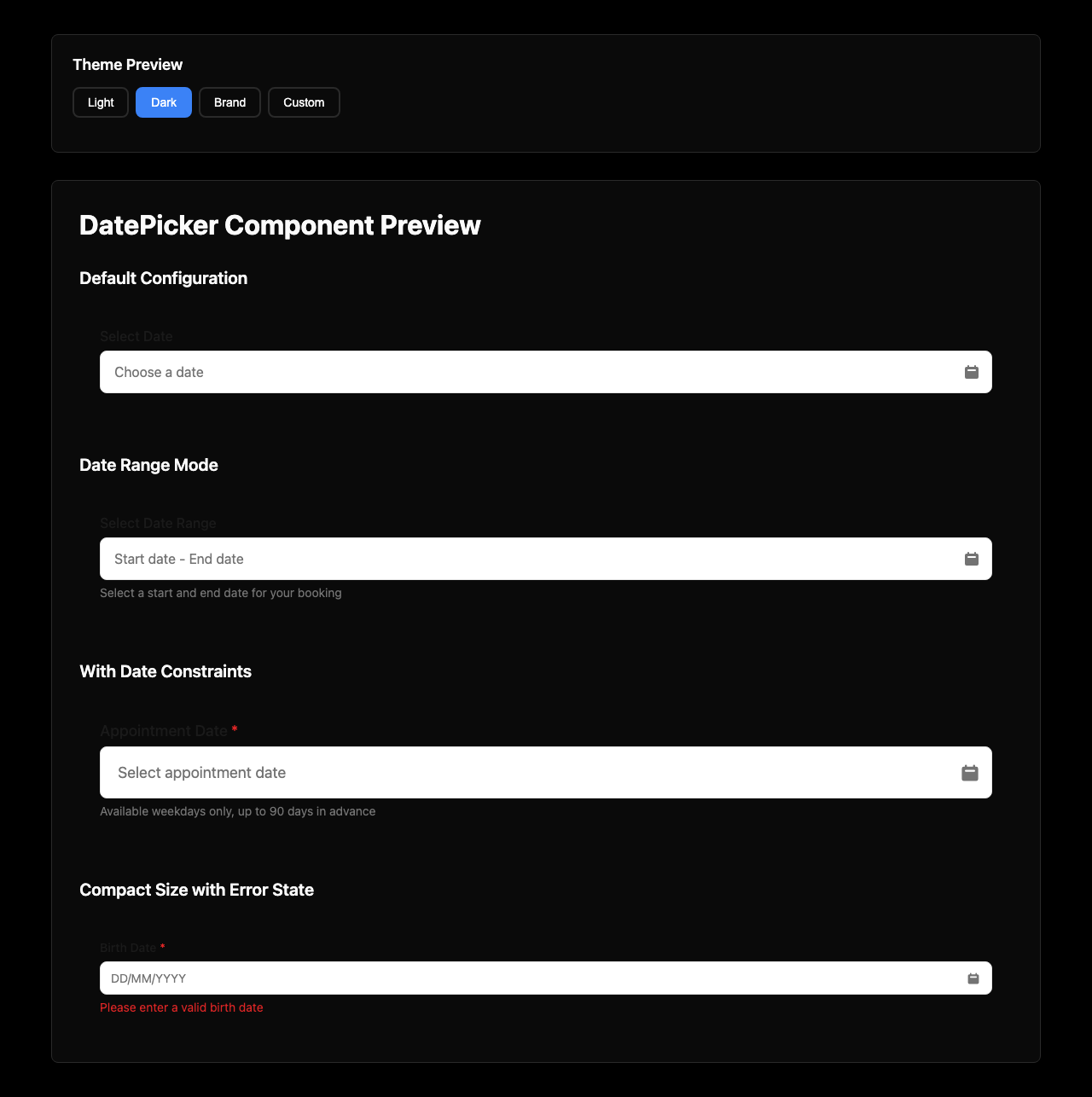Click the DatePicker Component Preview heading
1092x1097 pixels.
(280, 225)
